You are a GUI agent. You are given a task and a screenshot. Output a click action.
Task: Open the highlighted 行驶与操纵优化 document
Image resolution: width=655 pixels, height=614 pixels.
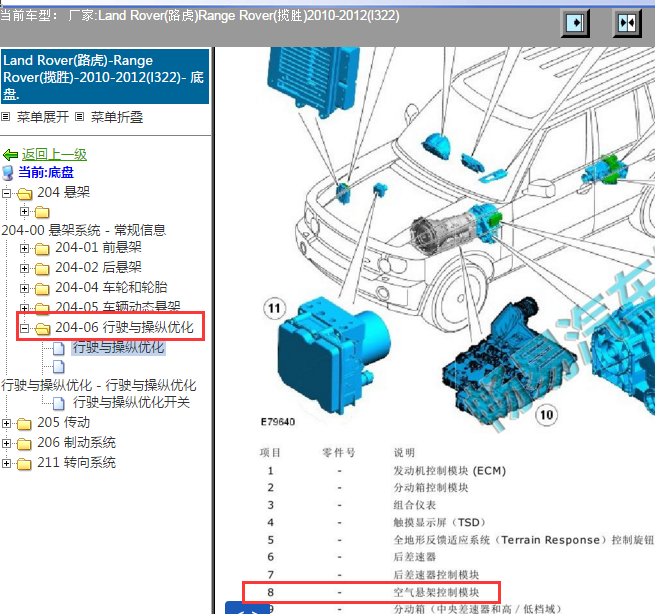point(119,347)
